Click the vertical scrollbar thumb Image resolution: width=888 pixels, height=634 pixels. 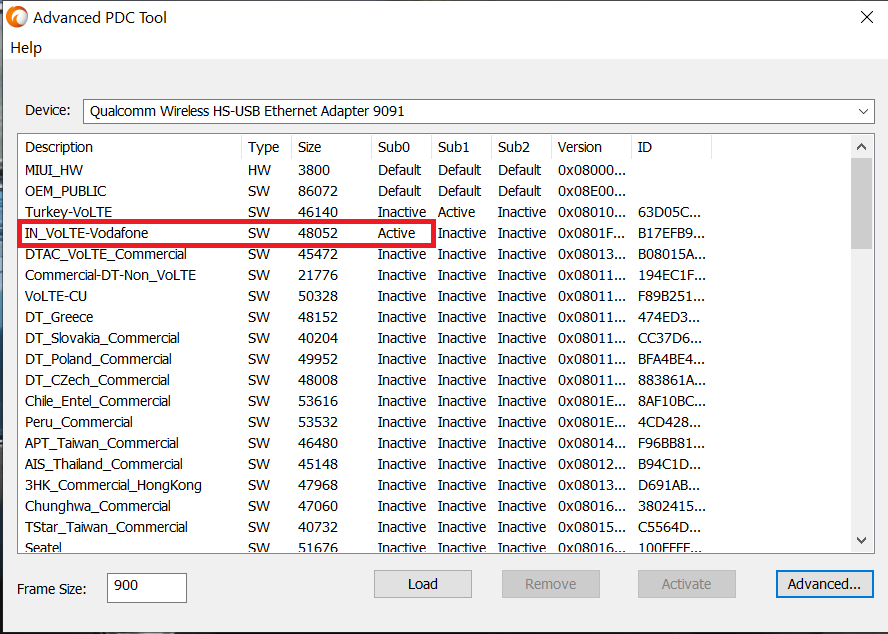click(861, 203)
